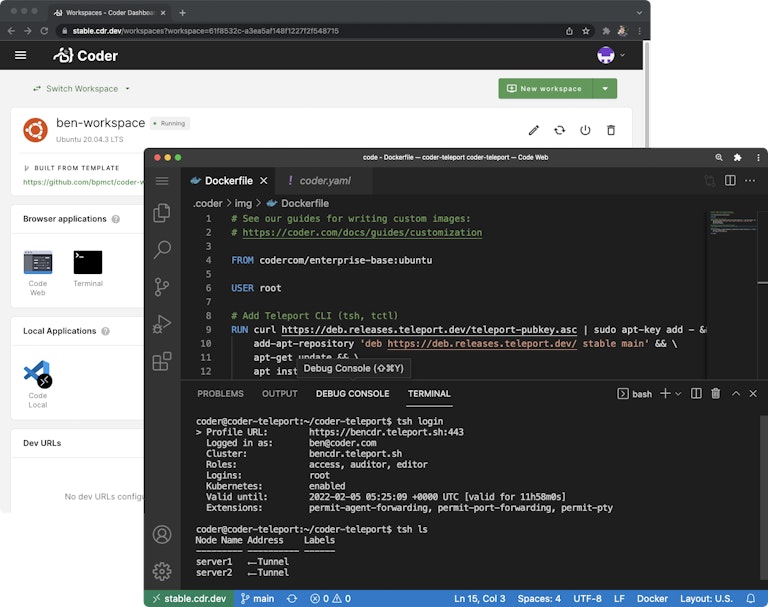Click the pencil edit workspace icon

point(533,130)
